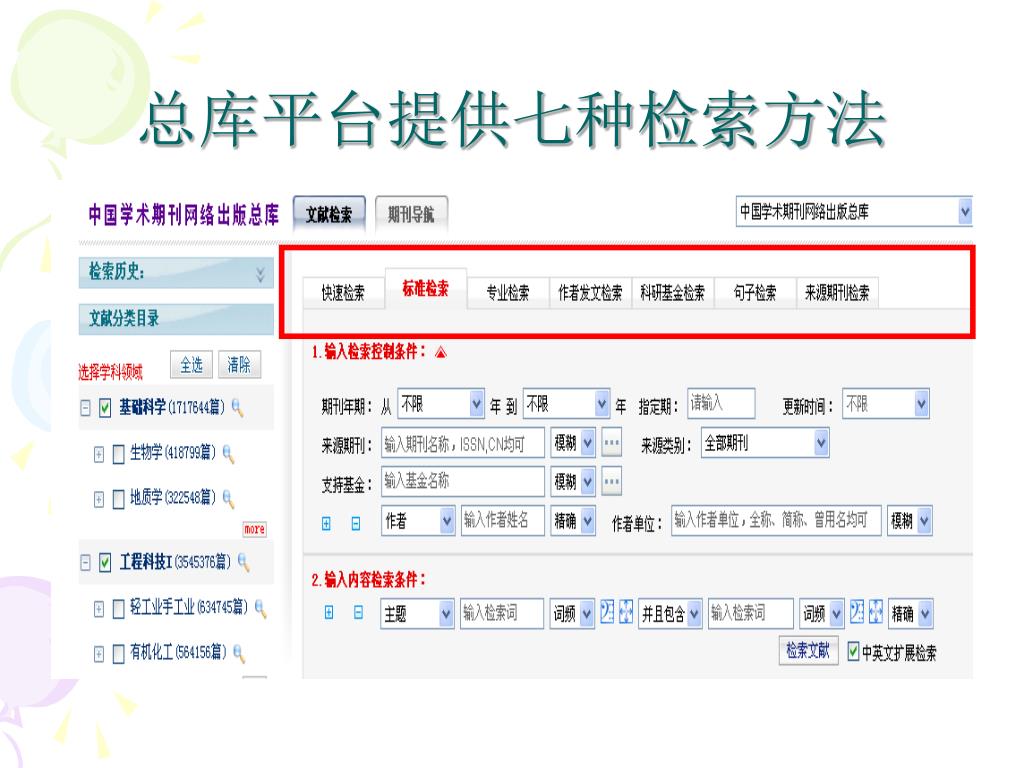
Task: Click the first term-helper icon after first 词频
Action: (607, 612)
